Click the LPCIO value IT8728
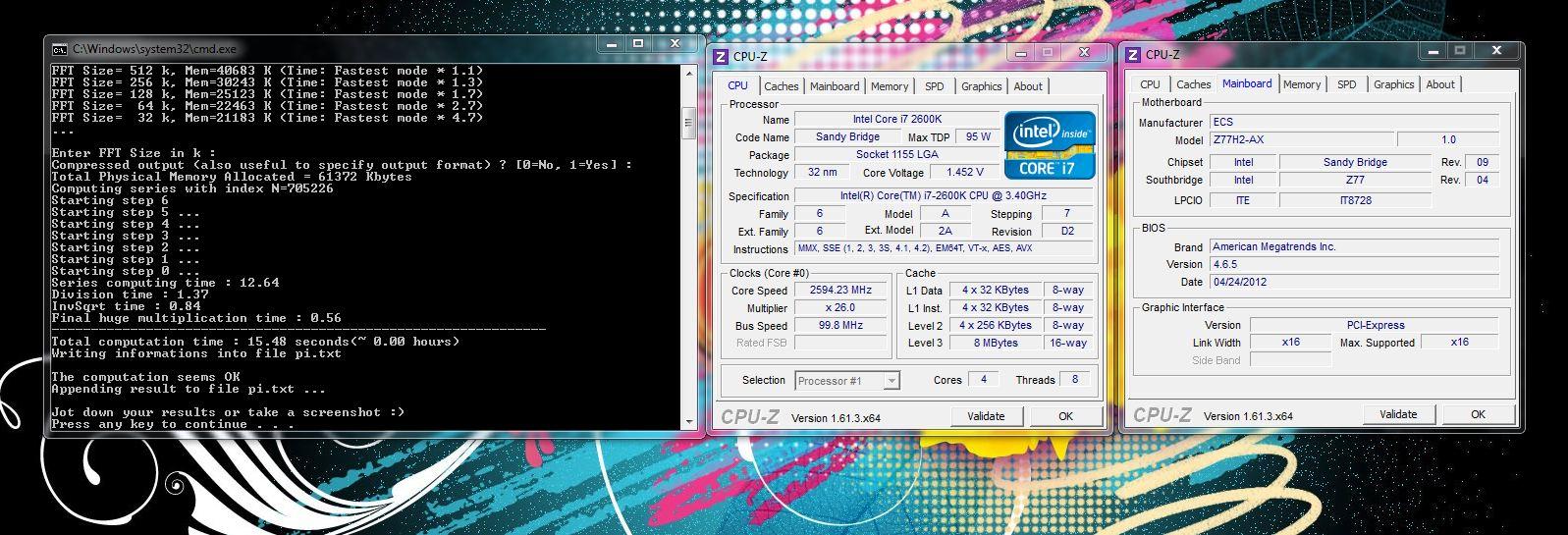This screenshot has height=535, width=1568. [x=1355, y=200]
